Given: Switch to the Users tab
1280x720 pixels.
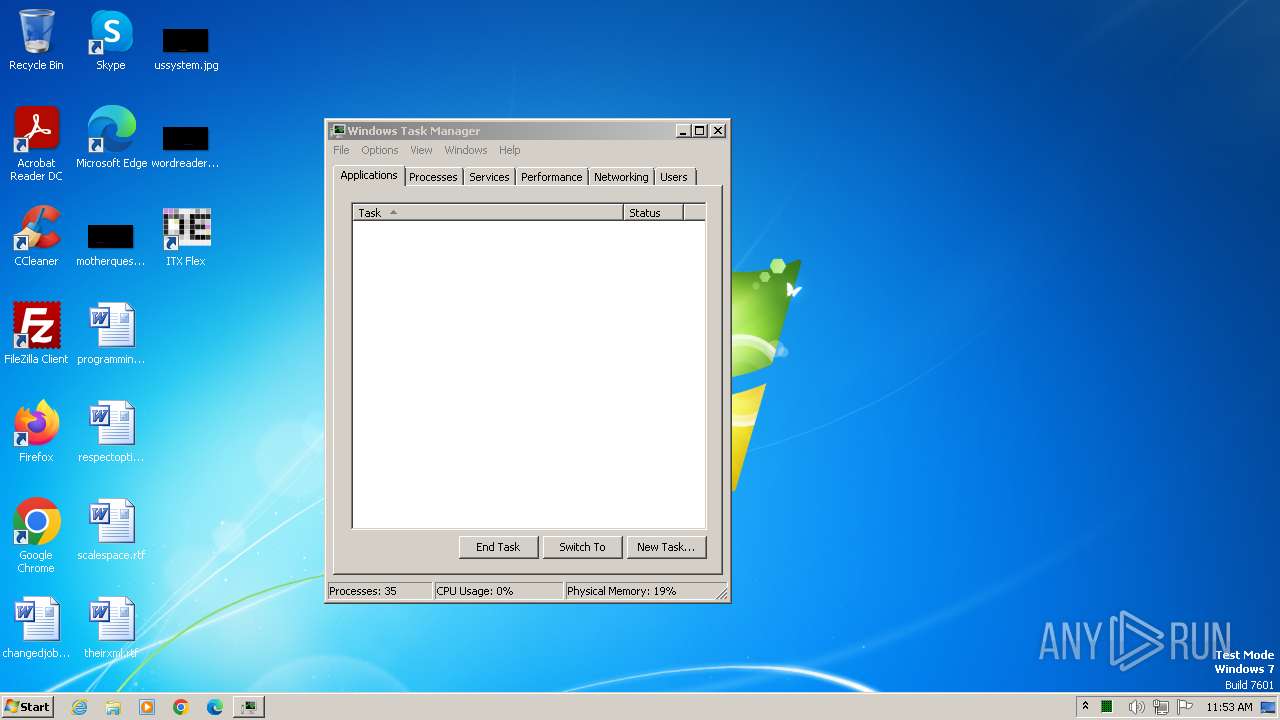Looking at the screenshot, I should point(674,177).
